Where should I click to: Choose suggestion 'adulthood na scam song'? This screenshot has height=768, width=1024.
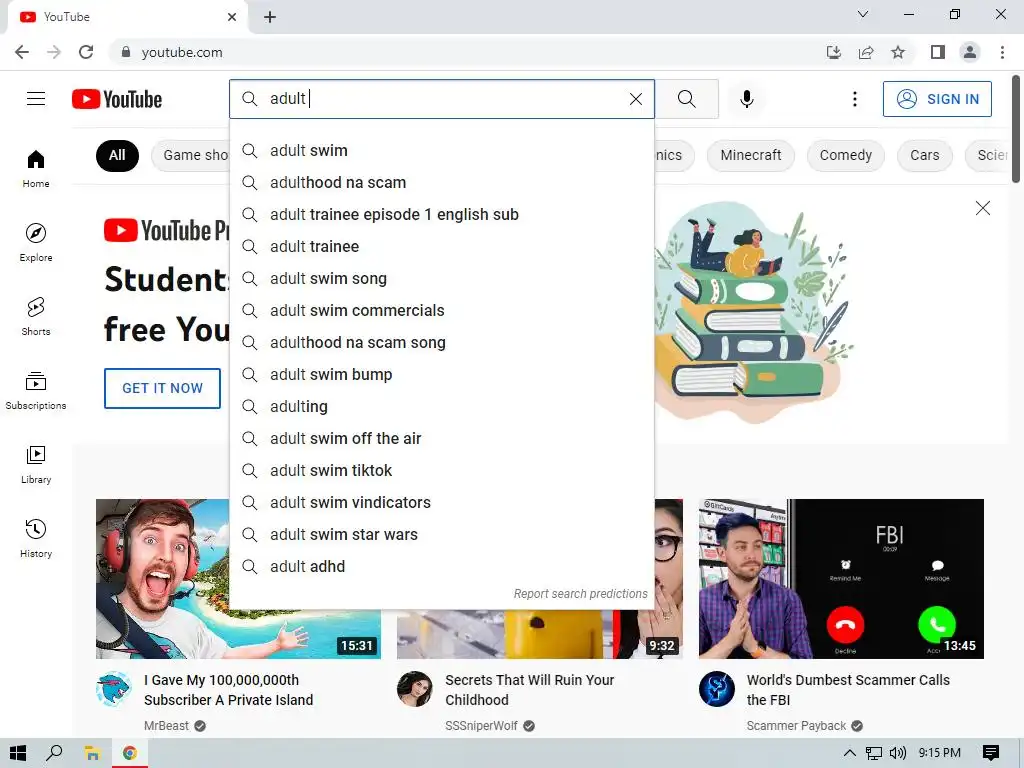click(x=441, y=342)
